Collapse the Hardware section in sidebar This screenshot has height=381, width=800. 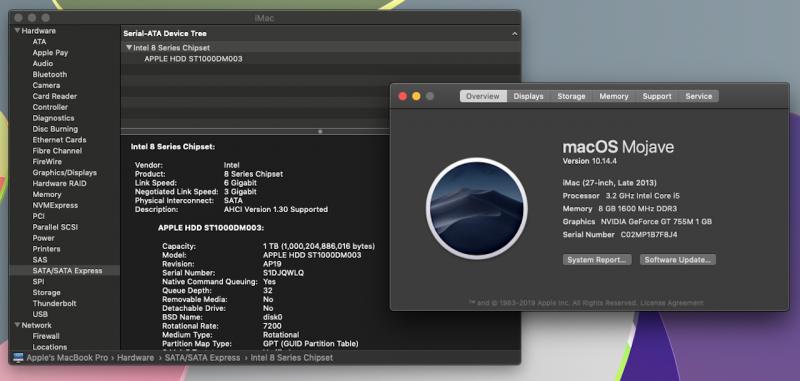click(17, 31)
